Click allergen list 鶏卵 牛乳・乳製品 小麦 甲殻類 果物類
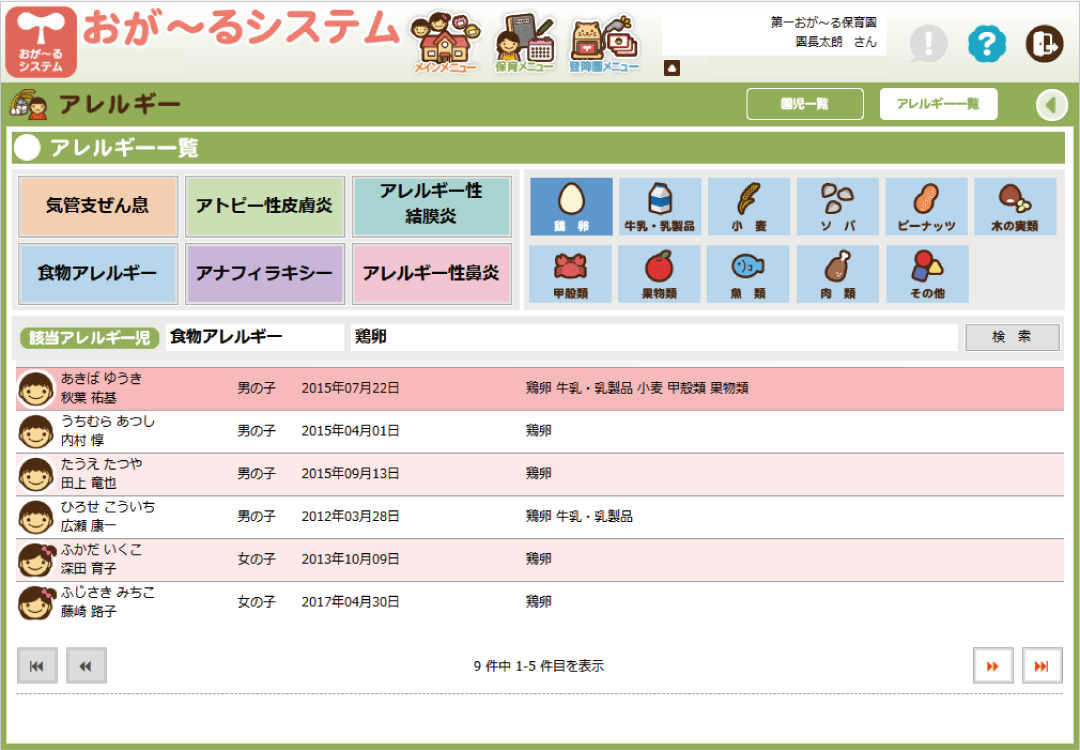This screenshot has width=1080, height=750. pos(637,388)
